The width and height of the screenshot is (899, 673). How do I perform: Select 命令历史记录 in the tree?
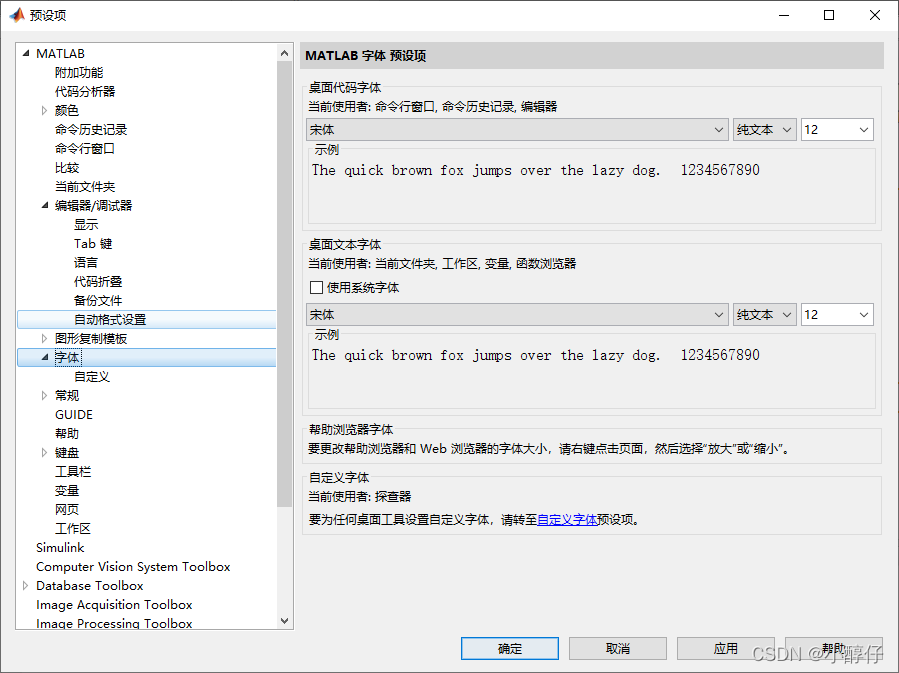point(91,130)
